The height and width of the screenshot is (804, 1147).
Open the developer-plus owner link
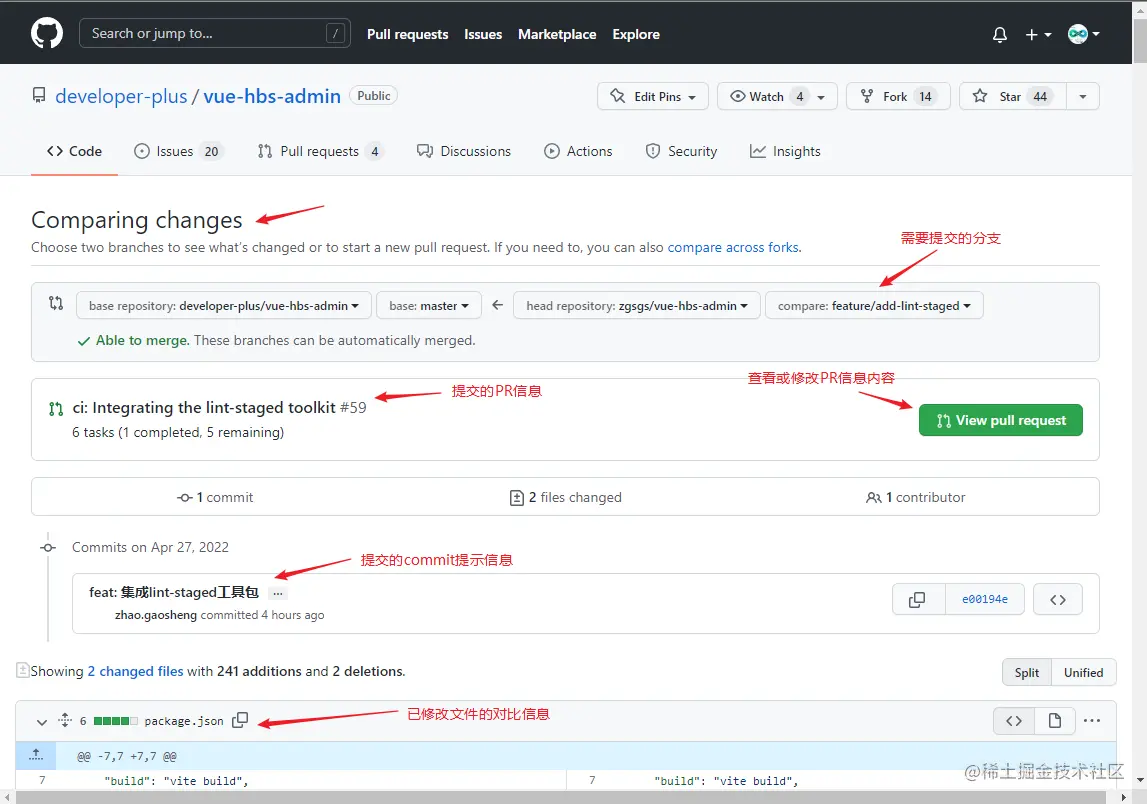coord(121,96)
